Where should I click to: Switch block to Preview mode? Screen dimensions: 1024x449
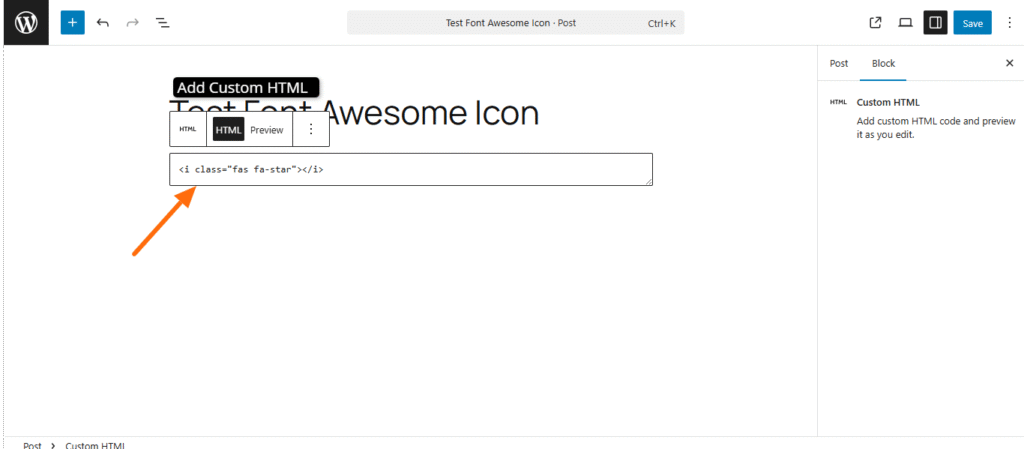pos(266,130)
